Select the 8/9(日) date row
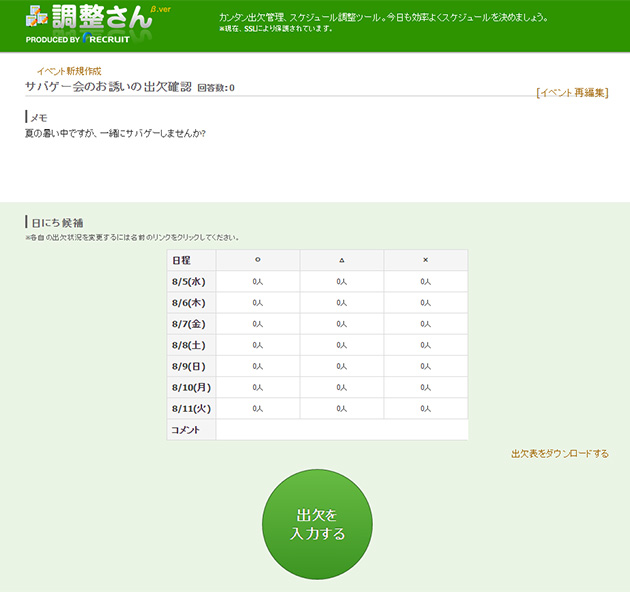The height and width of the screenshot is (592, 630). (188, 366)
